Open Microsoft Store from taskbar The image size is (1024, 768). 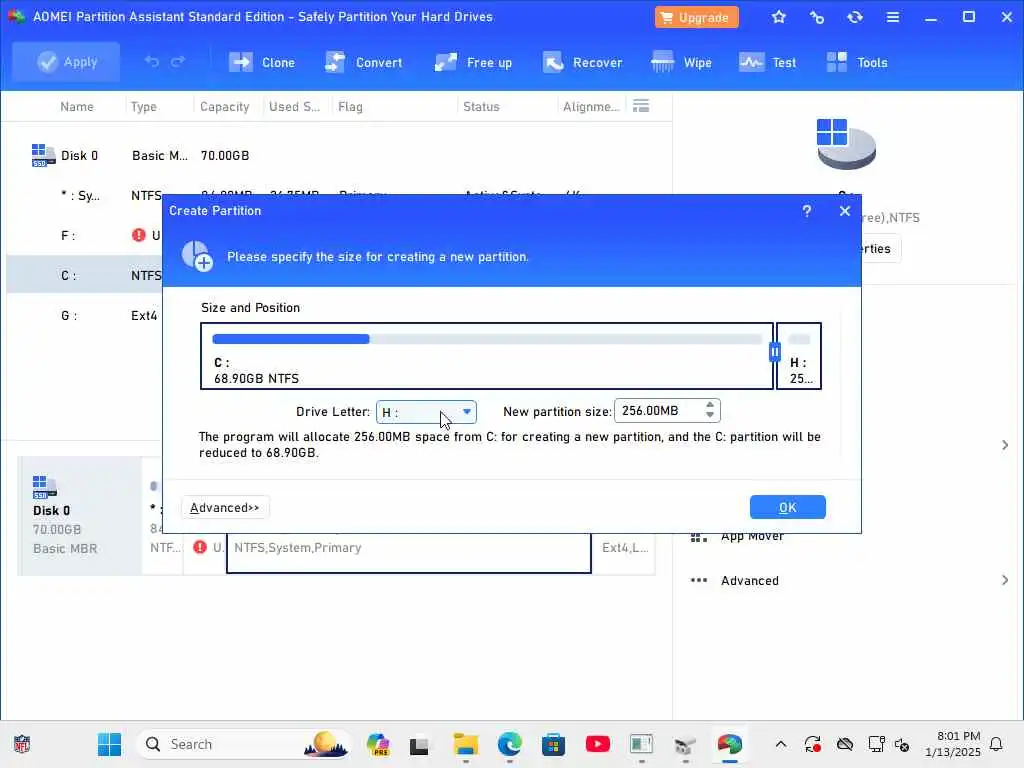tap(553, 744)
